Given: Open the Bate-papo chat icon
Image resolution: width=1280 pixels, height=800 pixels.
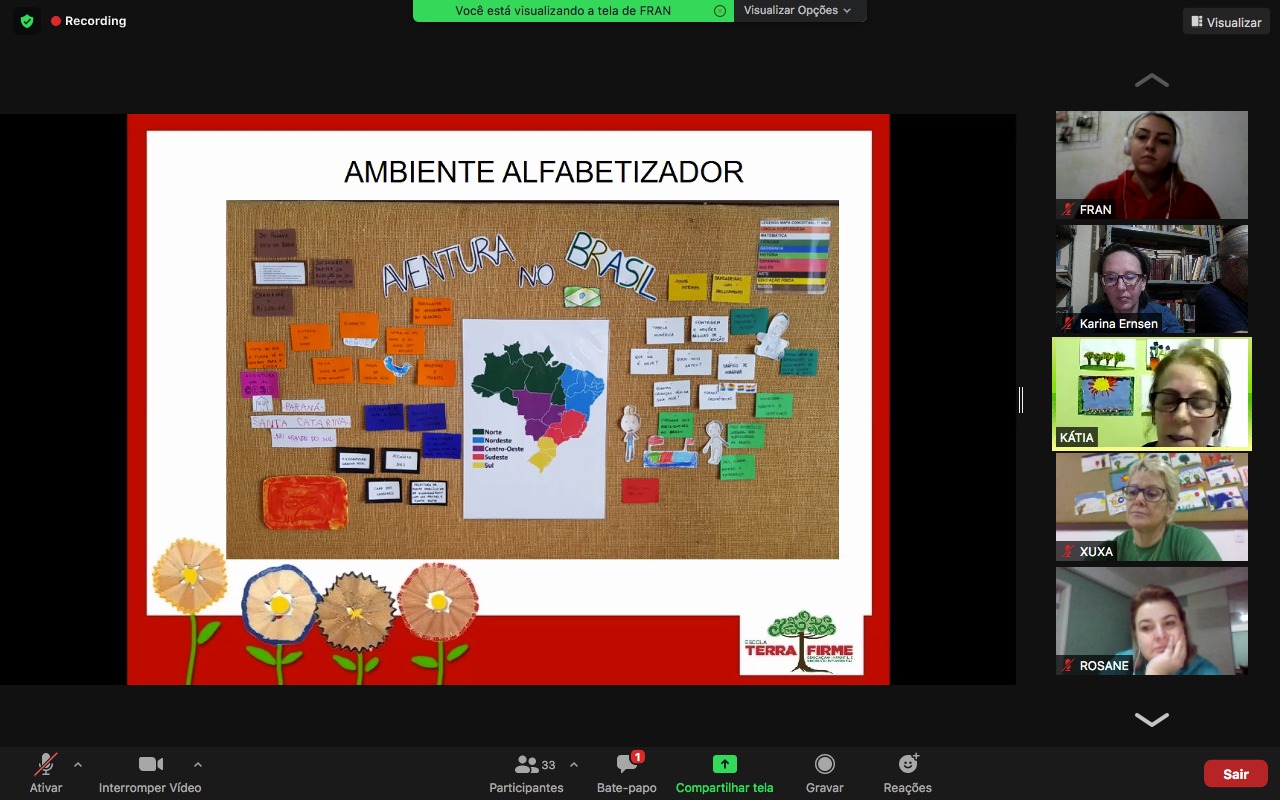Looking at the screenshot, I should pos(627,765).
